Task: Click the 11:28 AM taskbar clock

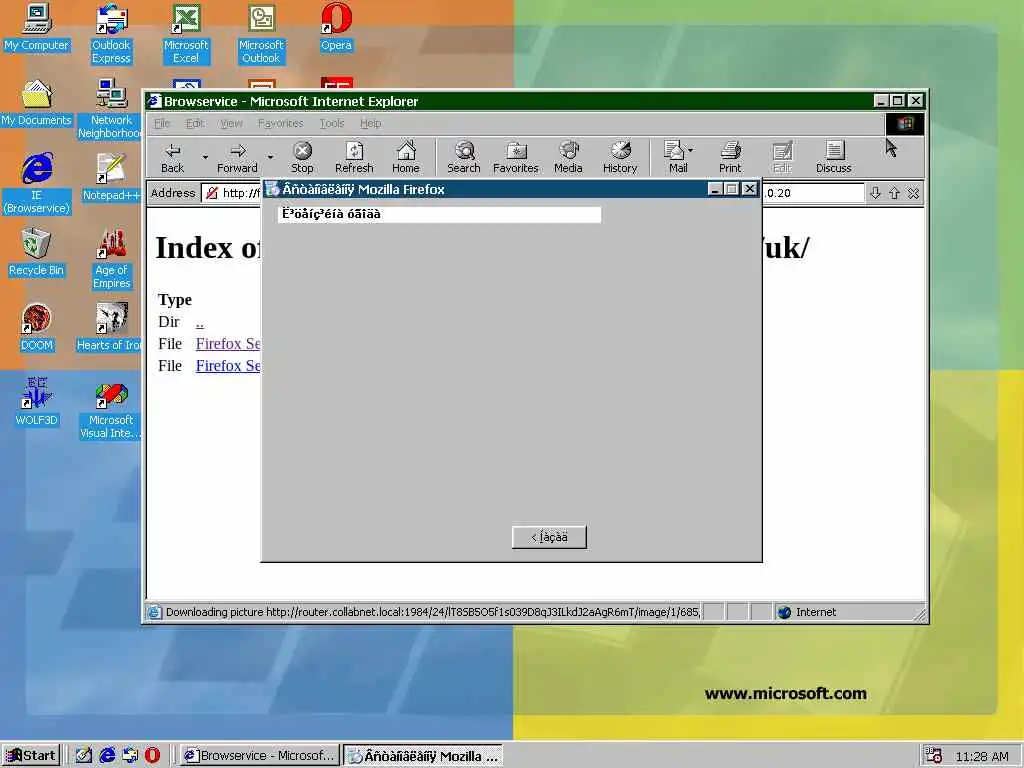Action: point(982,756)
